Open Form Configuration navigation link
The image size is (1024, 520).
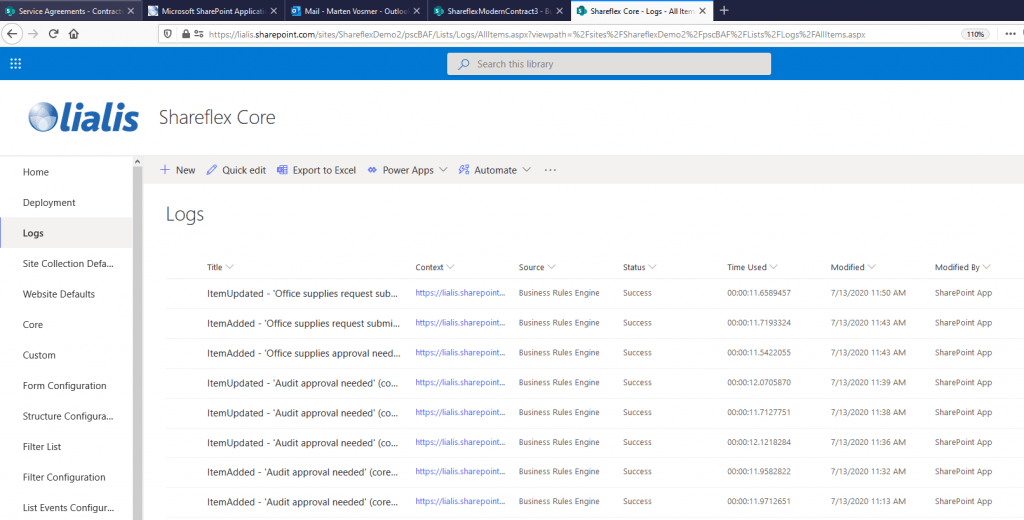66,385
